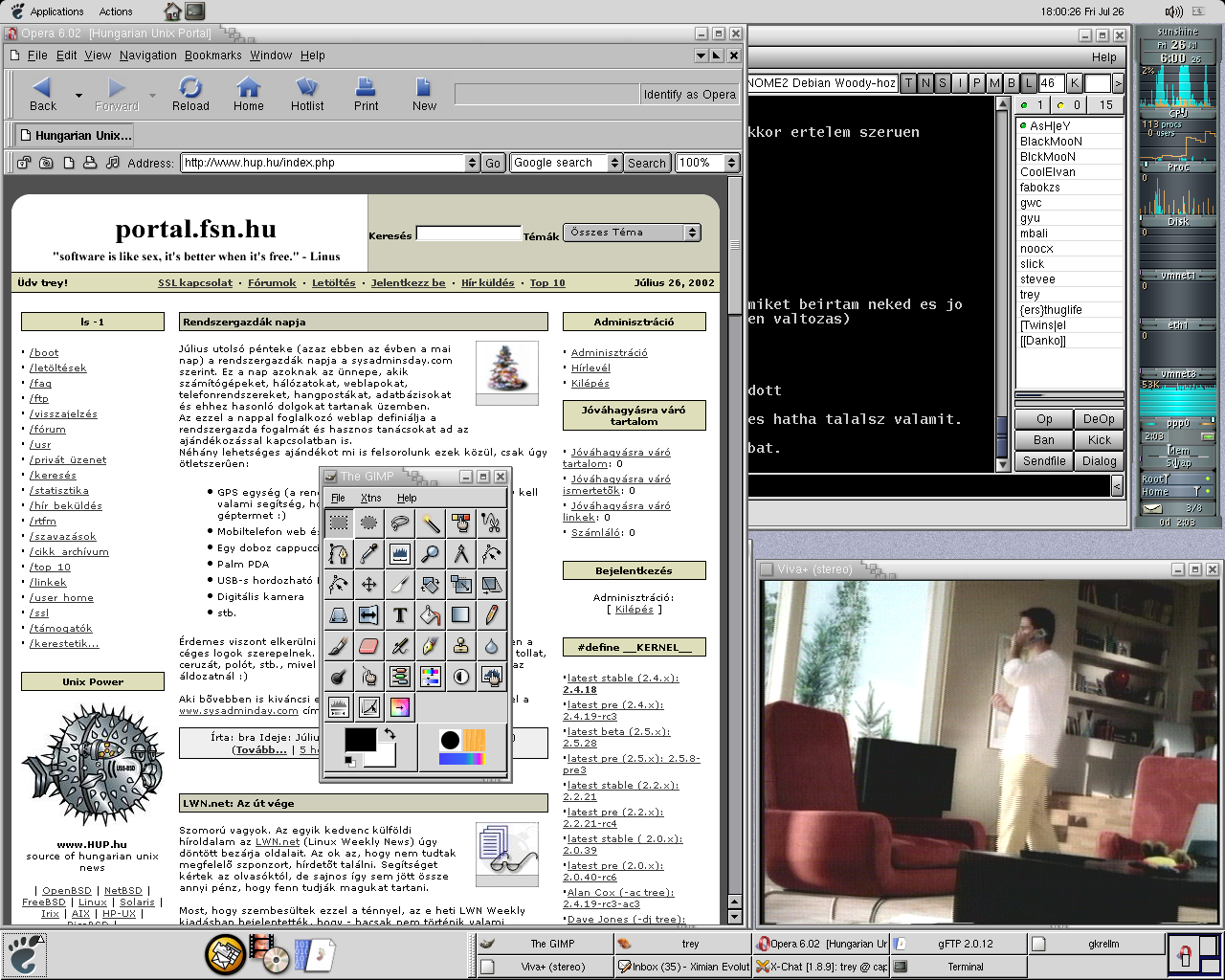Viewport: 1225px width, 980px height.
Task: Select the Intelligent Scissors tool
Action: pyautogui.click(x=492, y=523)
